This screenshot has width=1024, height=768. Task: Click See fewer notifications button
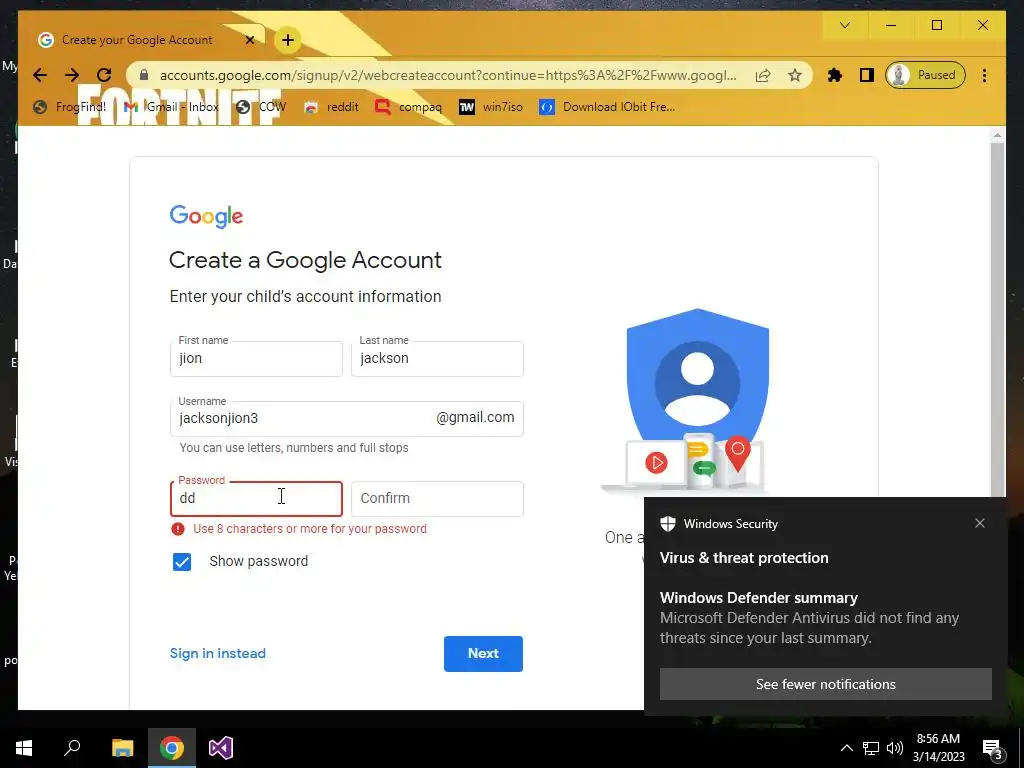(825, 684)
